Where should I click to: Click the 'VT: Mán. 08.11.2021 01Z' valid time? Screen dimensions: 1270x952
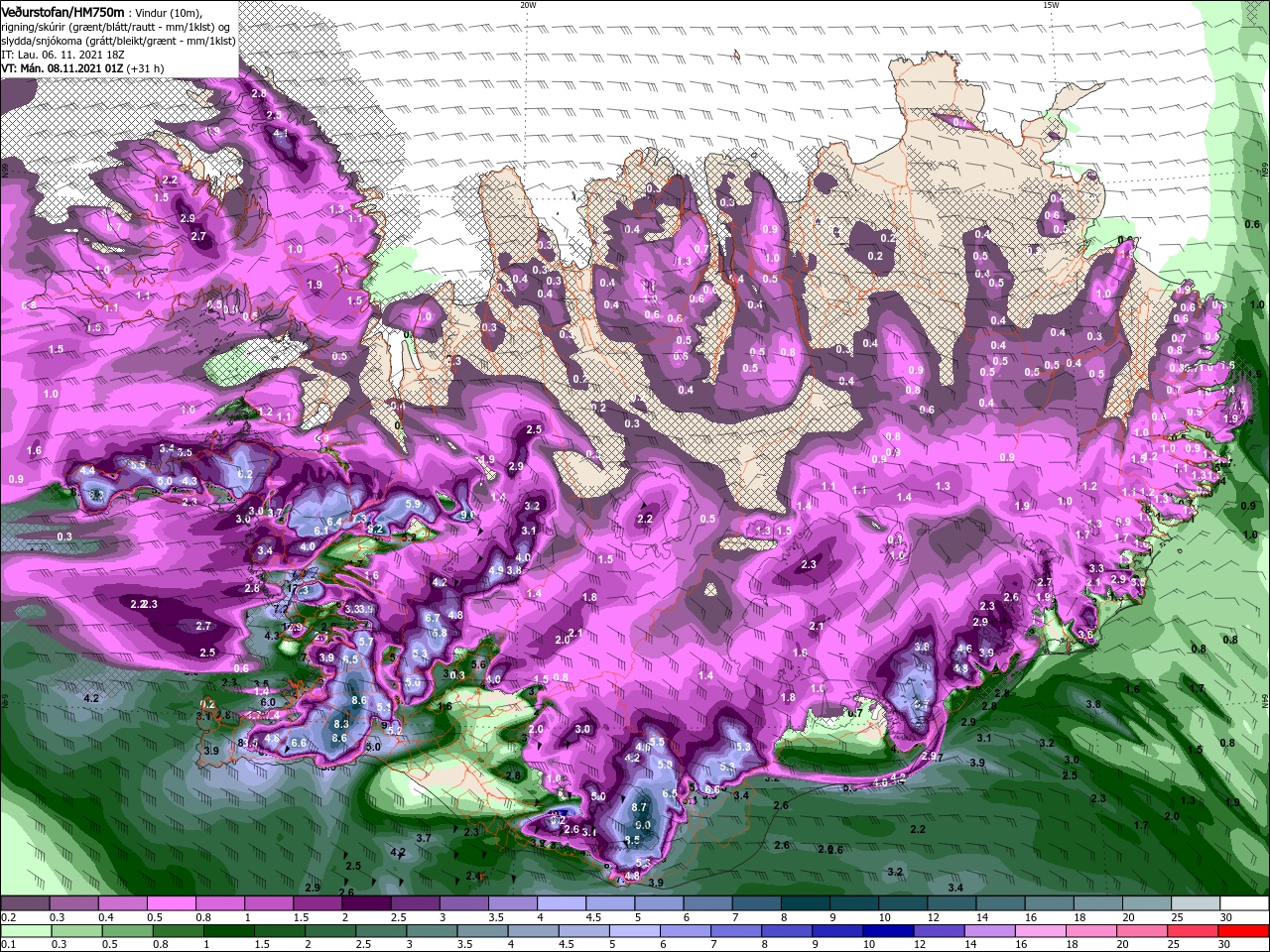[x=62, y=68]
